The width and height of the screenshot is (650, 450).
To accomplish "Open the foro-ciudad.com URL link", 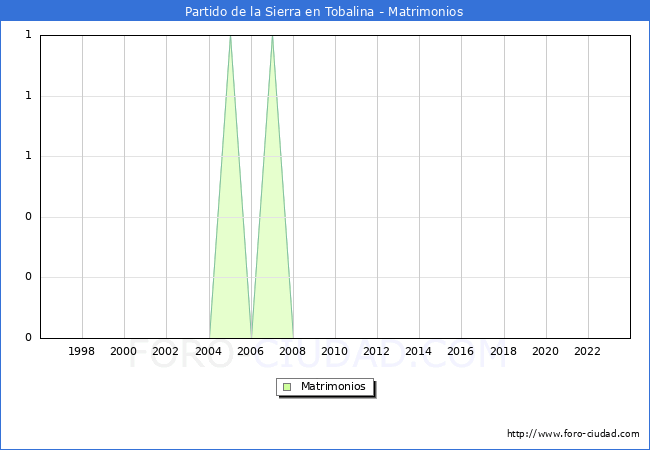I will (x=573, y=434).
